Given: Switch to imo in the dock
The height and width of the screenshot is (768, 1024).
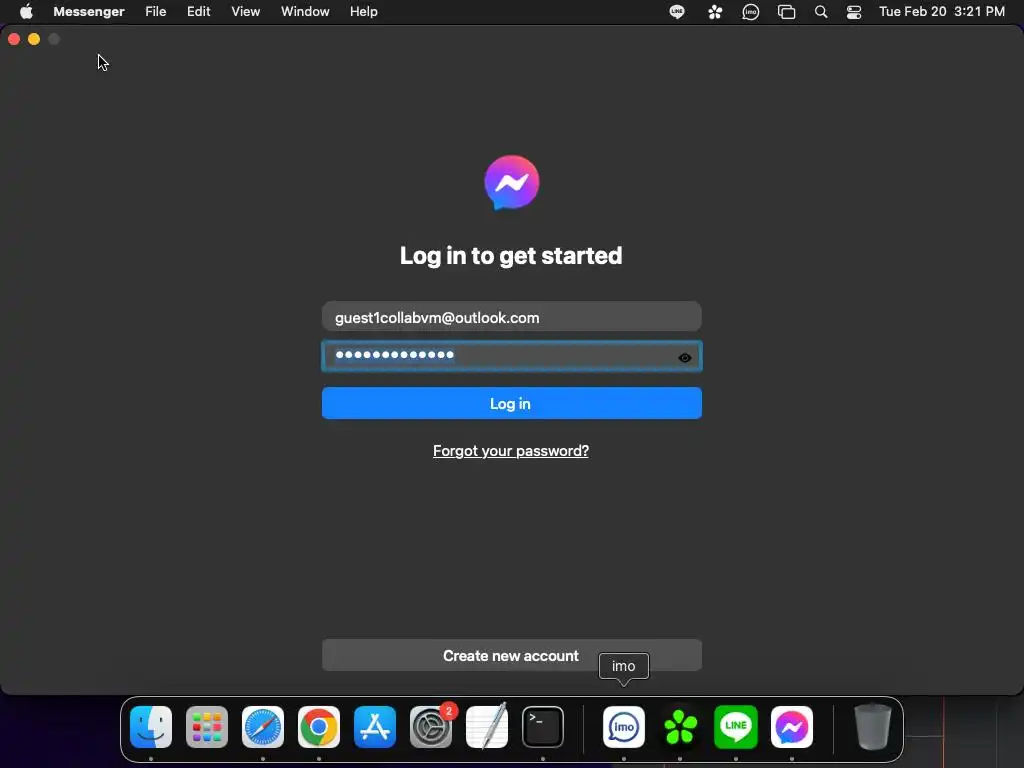Looking at the screenshot, I should [x=624, y=727].
